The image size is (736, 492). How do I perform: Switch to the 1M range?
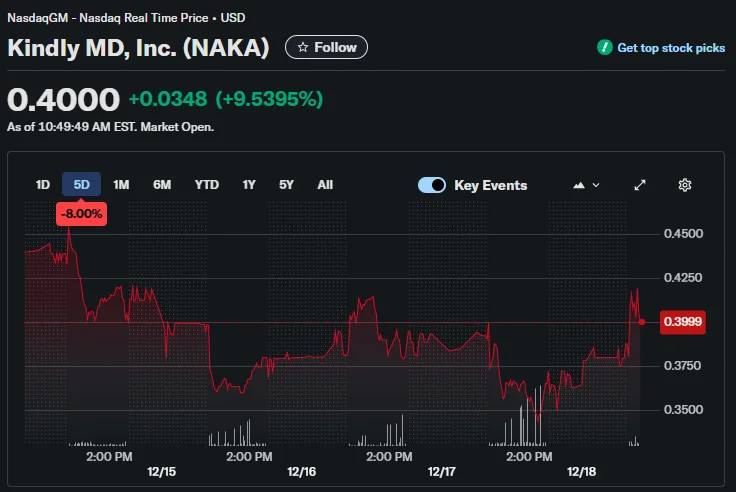tap(121, 184)
